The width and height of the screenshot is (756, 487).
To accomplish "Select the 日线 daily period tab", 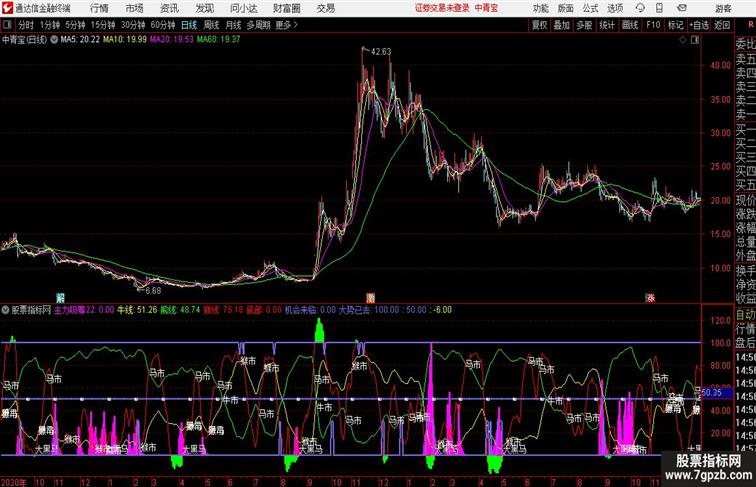I will point(189,25).
